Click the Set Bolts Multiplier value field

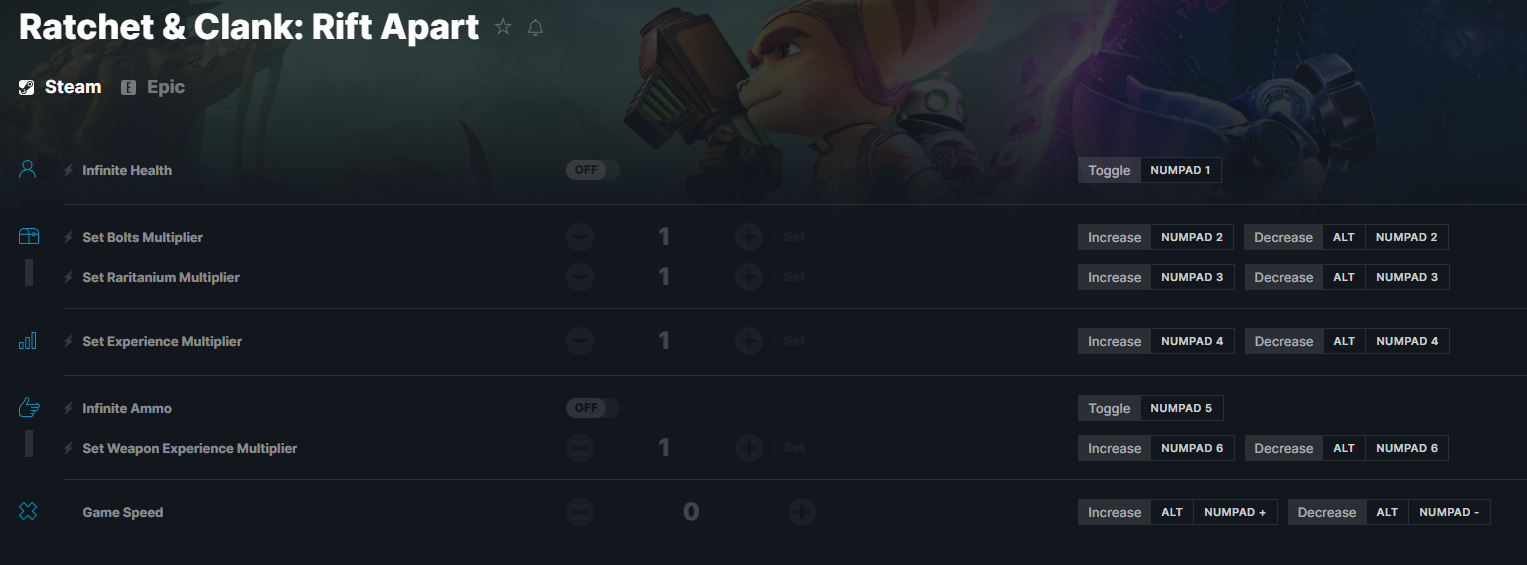coord(664,237)
